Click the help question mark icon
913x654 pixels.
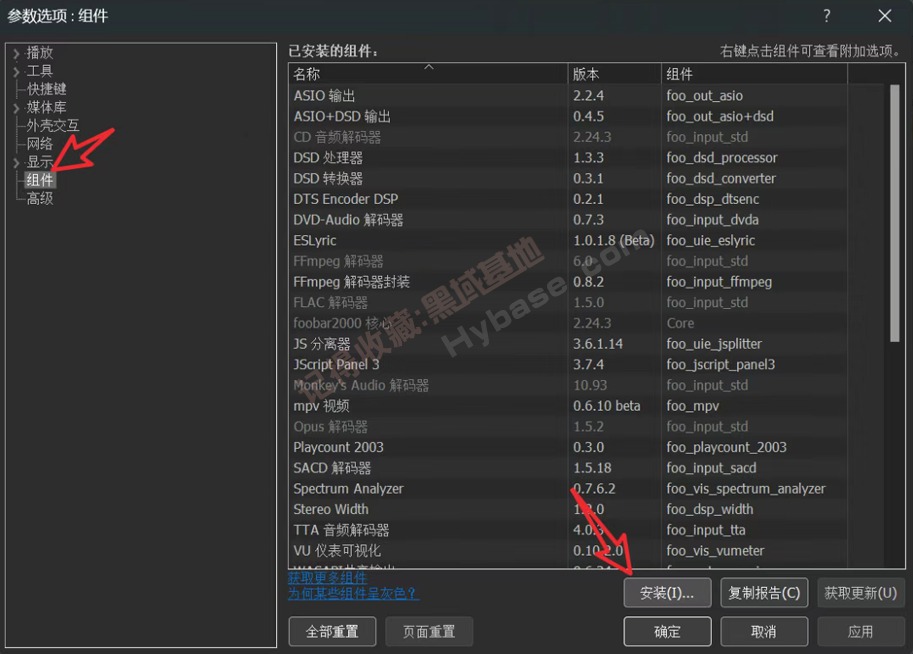coord(826,16)
